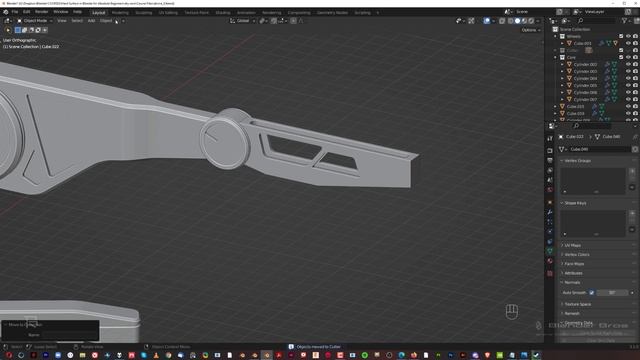This screenshot has height=360, width=640.
Task: Expand Cylinder.004 in the outliner
Action: pyautogui.click(x=562, y=78)
